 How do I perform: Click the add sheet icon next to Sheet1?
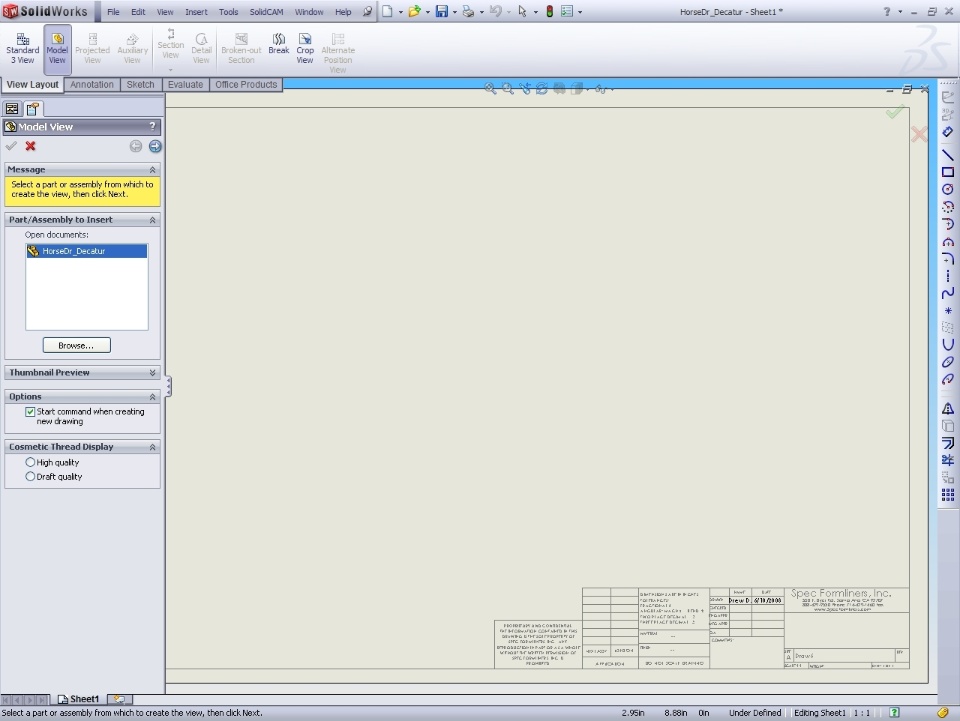(119, 698)
